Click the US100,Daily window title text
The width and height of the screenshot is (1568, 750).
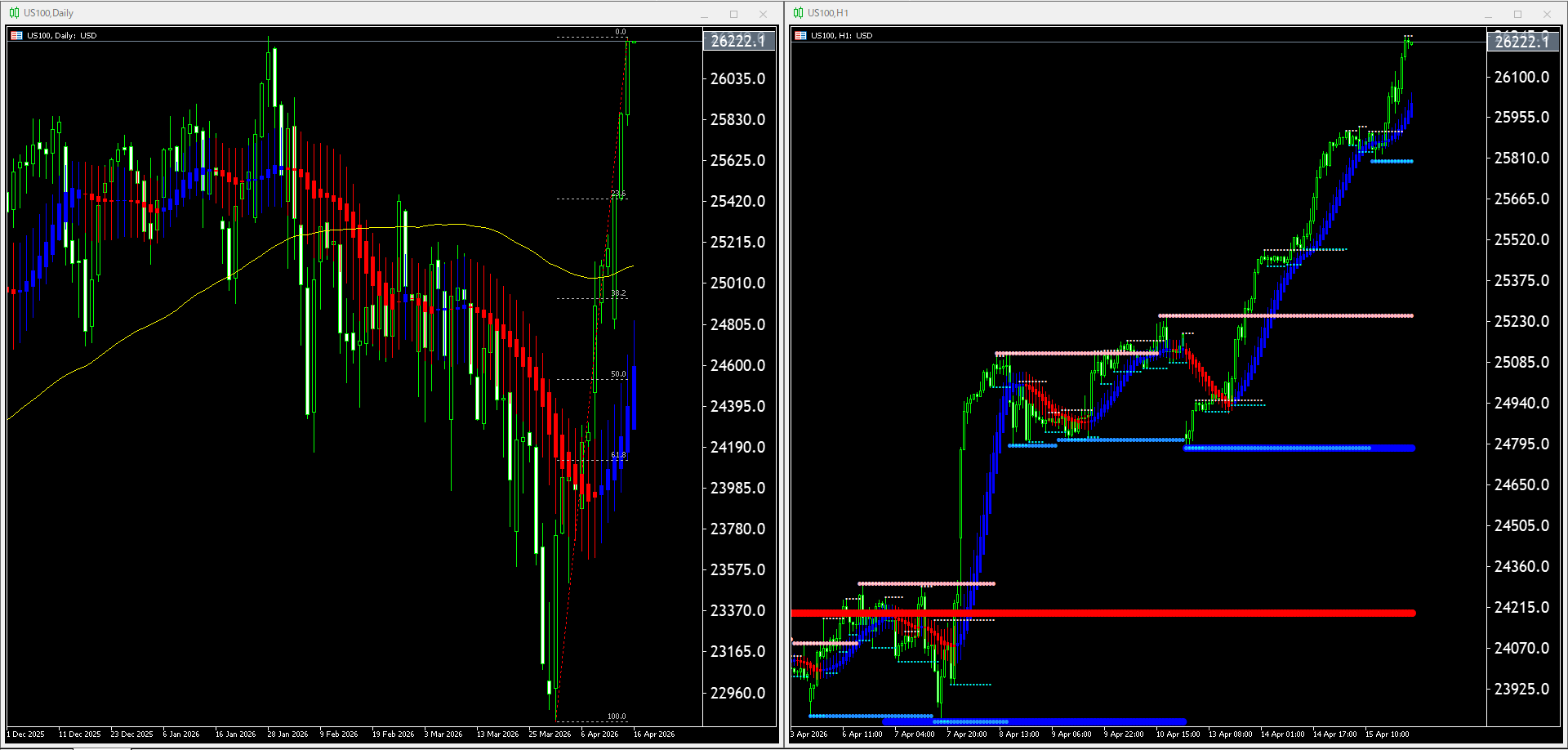coord(48,13)
